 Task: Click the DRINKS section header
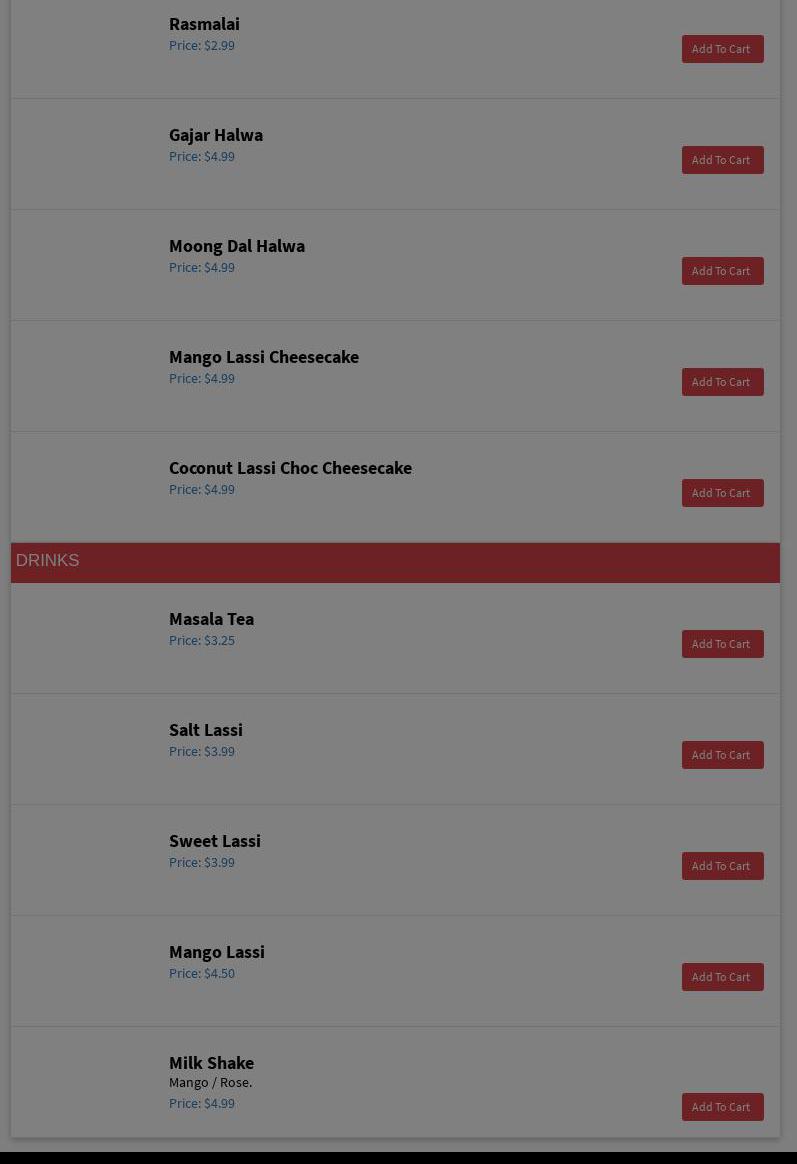(48, 561)
